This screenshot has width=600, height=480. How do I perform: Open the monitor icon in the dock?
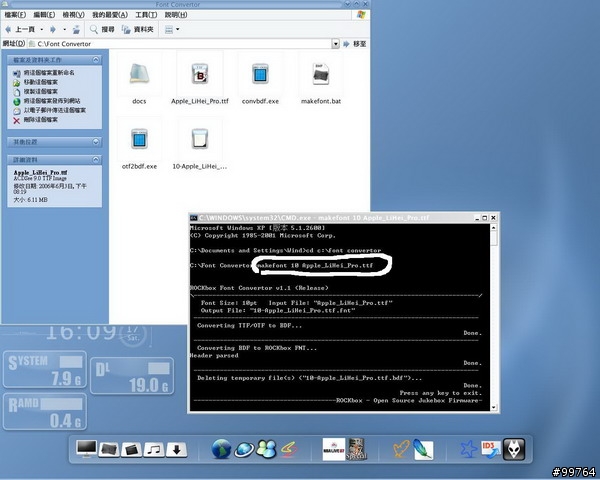(x=86, y=449)
